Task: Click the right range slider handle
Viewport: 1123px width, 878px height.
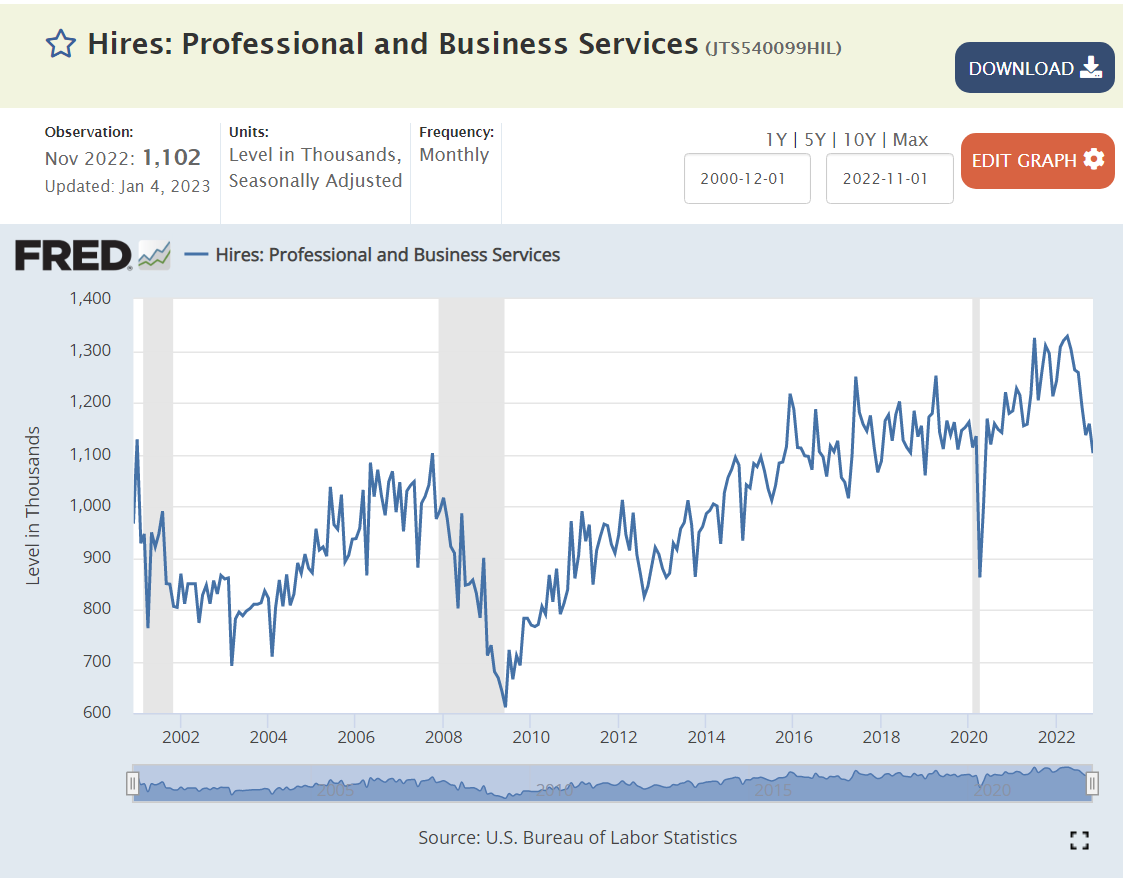Action: coord(1093,783)
